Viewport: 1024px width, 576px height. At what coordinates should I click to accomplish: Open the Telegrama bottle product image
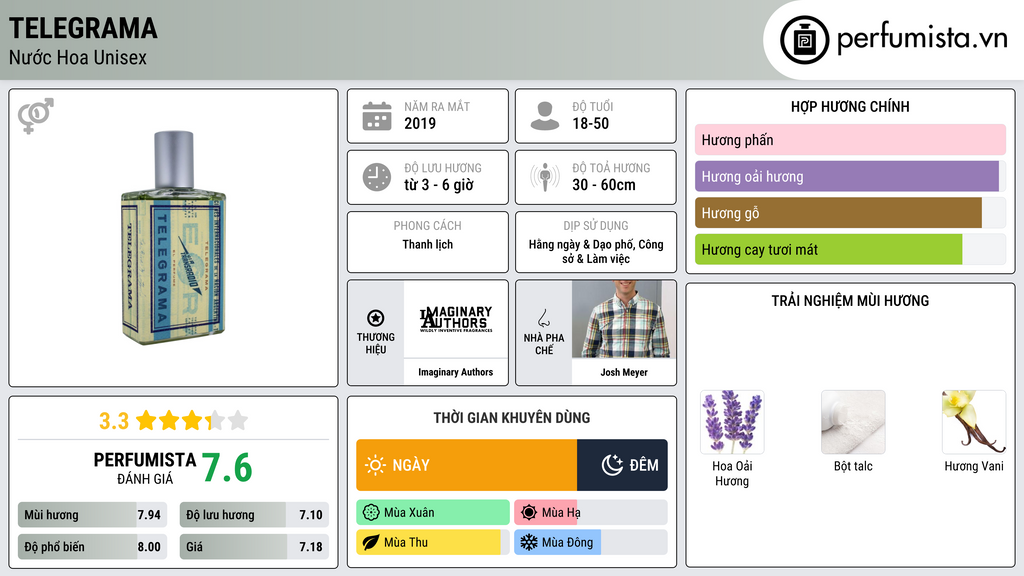tap(173, 236)
